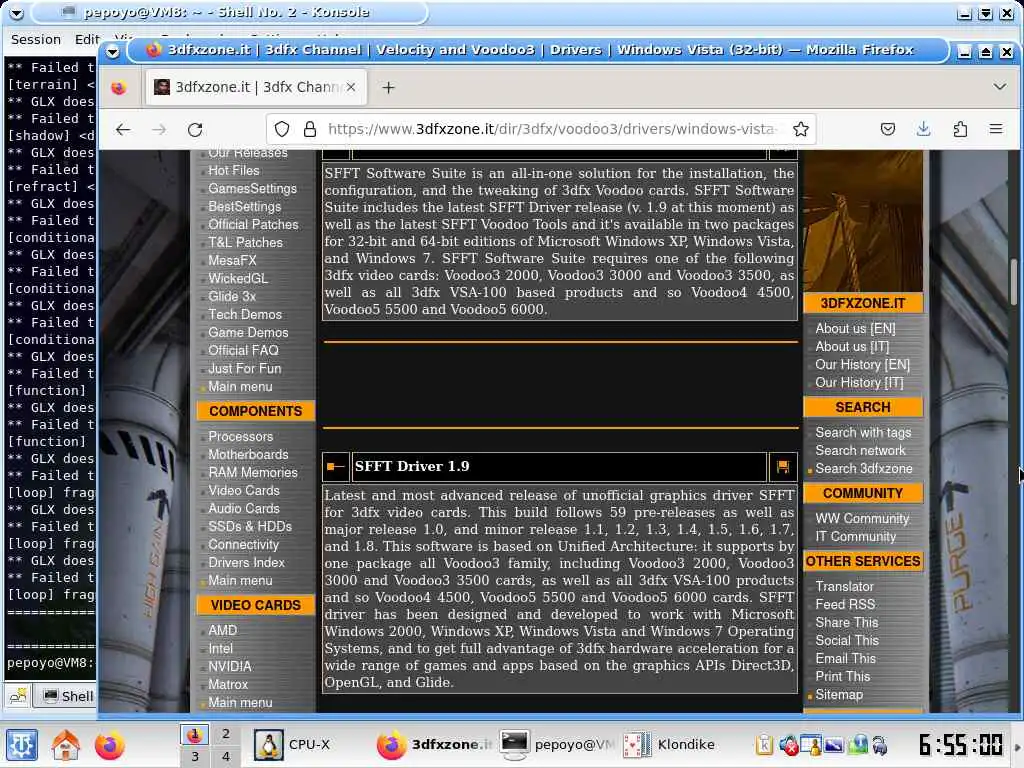This screenshot has width=1024, height=768.
Task: Click muted volume tray icon
Action: [788, 745]
